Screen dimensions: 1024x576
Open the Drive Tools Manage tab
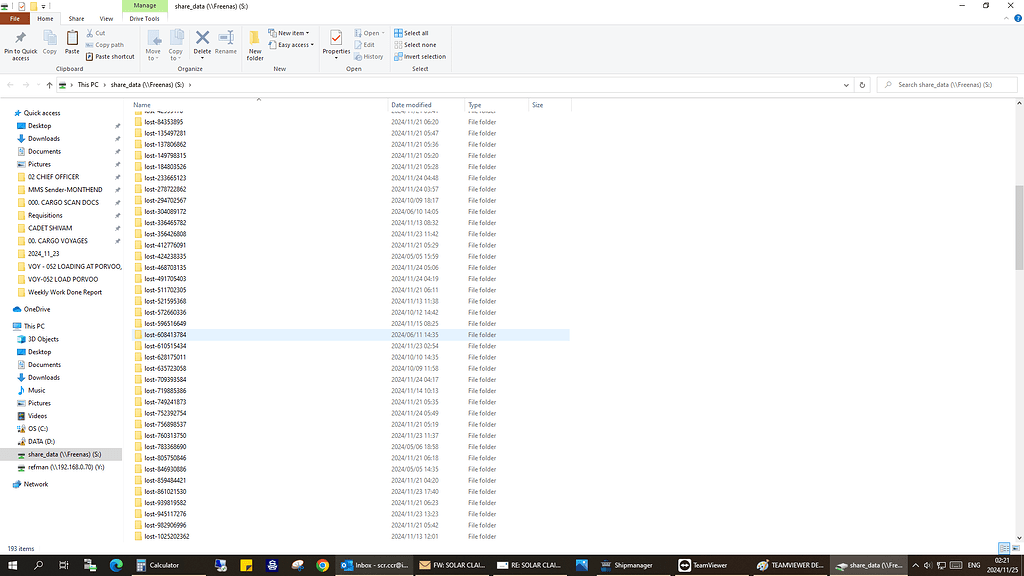point(144,17)
